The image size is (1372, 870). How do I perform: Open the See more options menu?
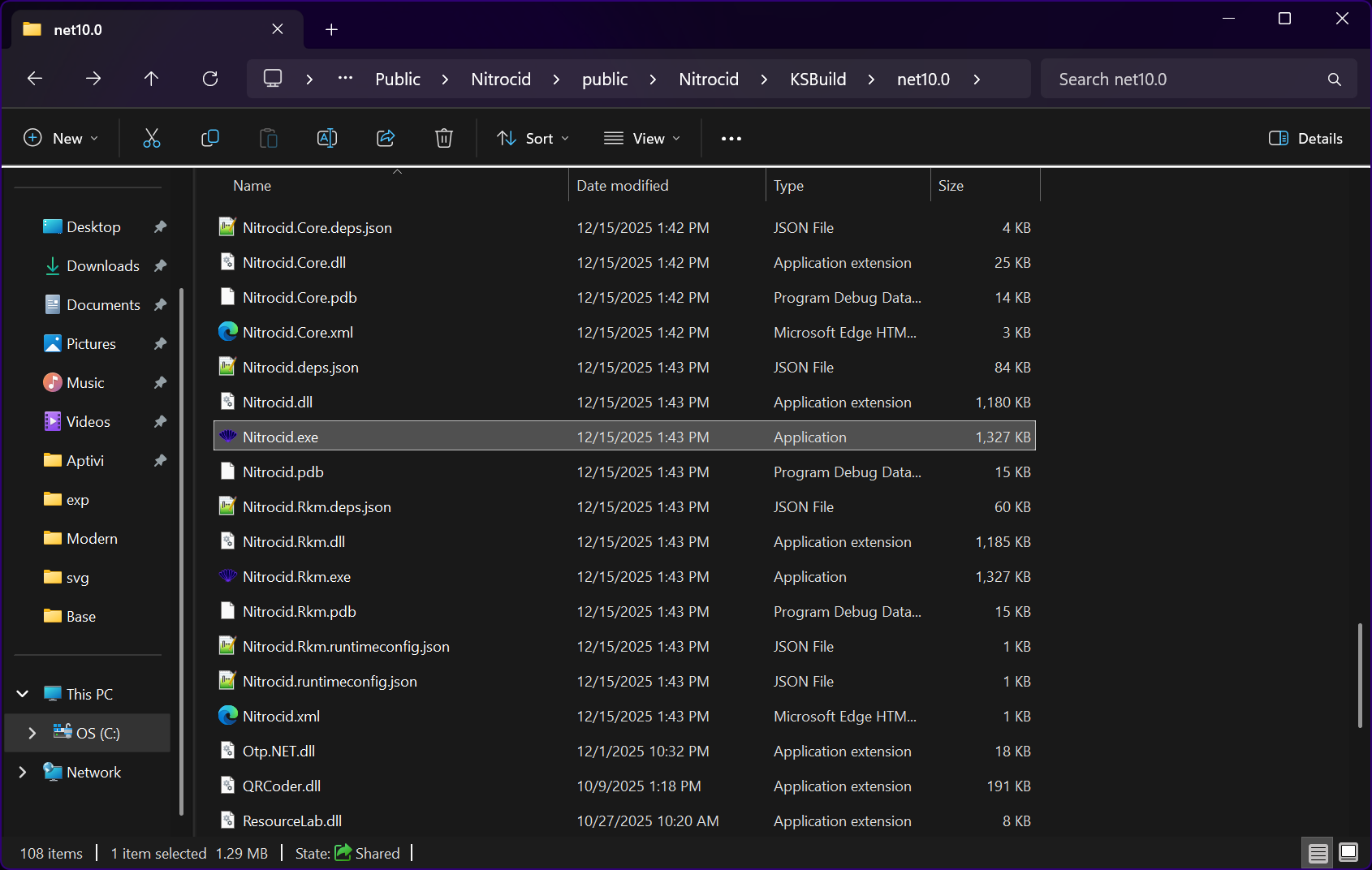(x=731, y=138)
